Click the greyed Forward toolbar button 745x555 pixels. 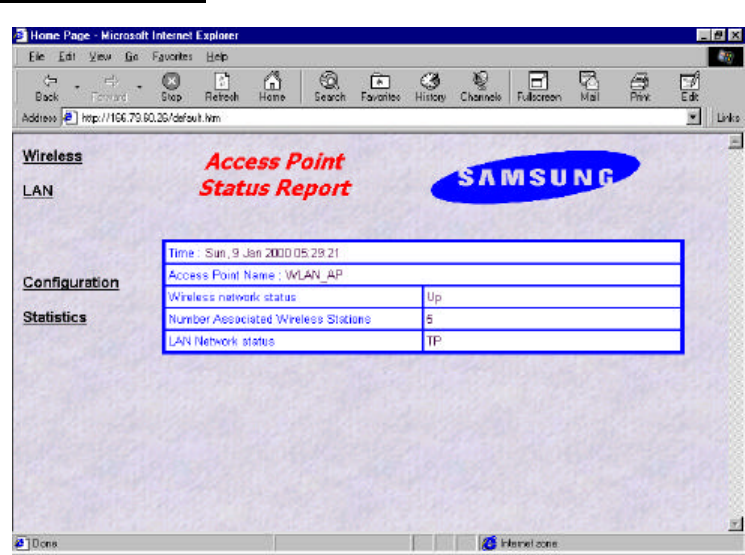click(x=110, y=88)
